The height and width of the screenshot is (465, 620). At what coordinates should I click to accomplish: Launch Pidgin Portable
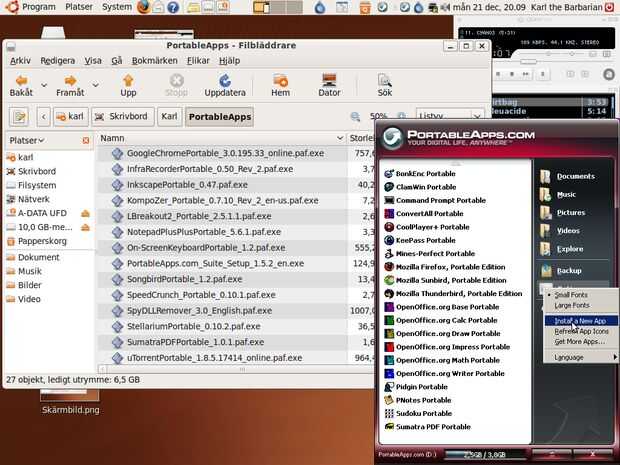pyautogui.click(x=416, y=387)
